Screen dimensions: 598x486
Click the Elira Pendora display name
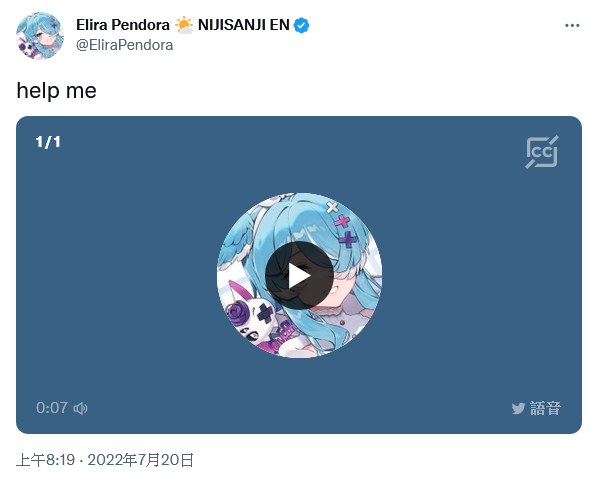pos(123,25)
